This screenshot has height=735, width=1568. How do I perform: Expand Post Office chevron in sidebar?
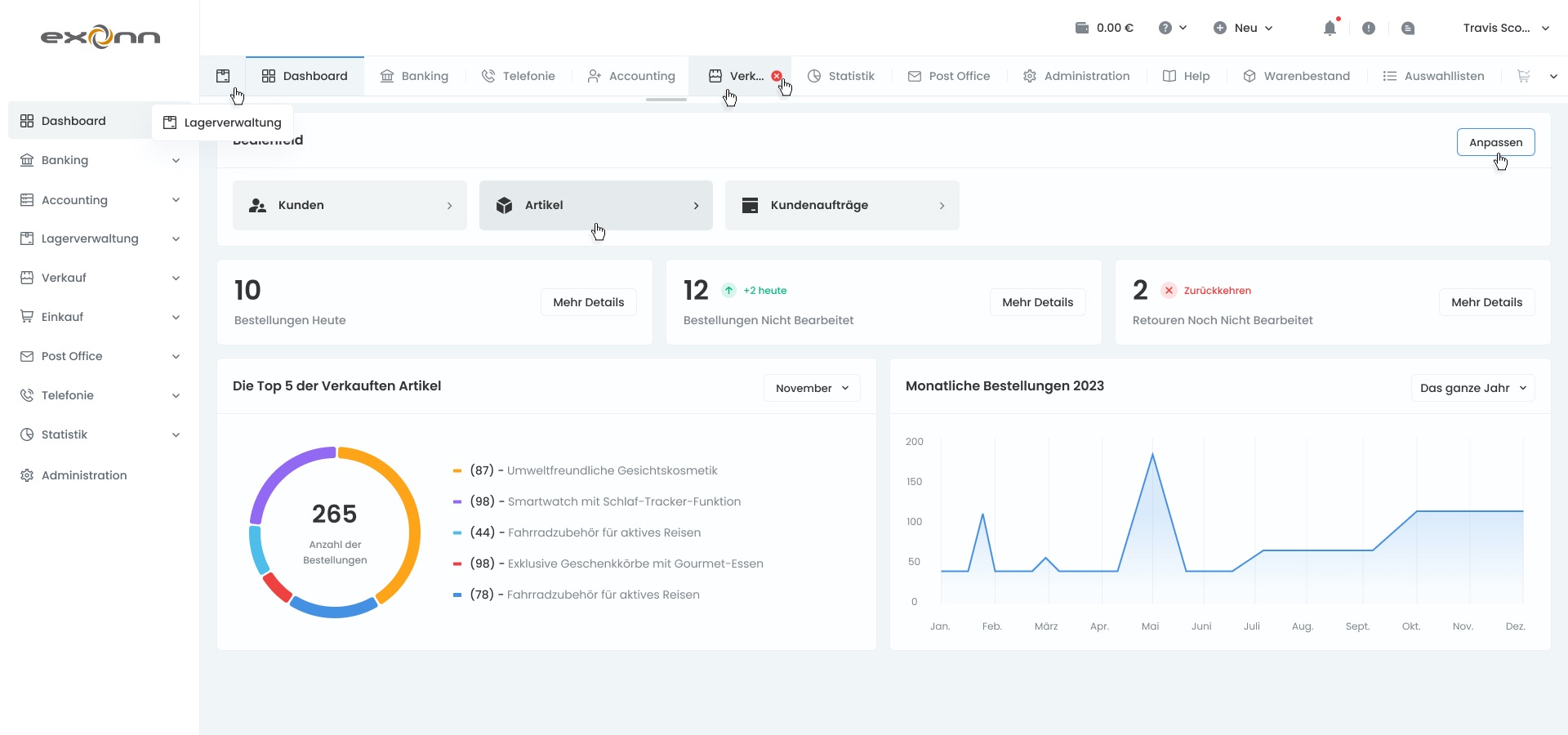(x=176, y=357)
